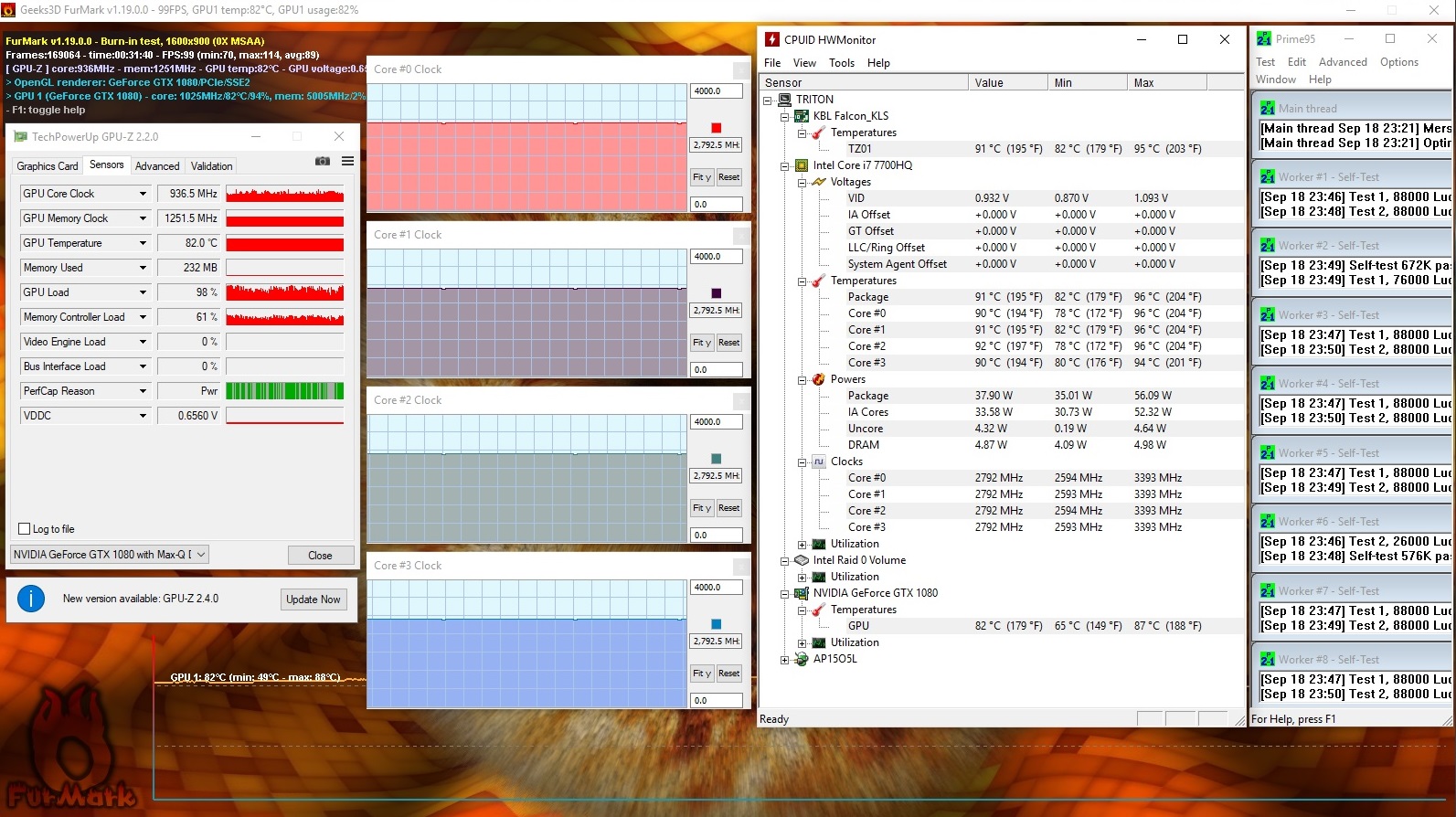Open the Options menu in Prime95
This screenshot has height=817, width=1456.
pyautogui.click(x=1399, y=62)
